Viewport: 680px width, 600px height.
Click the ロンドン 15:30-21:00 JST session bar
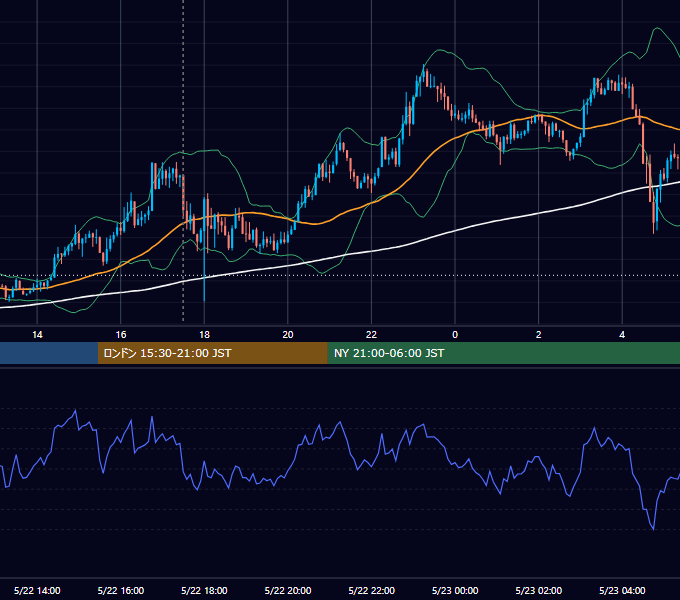click(212, 353)
